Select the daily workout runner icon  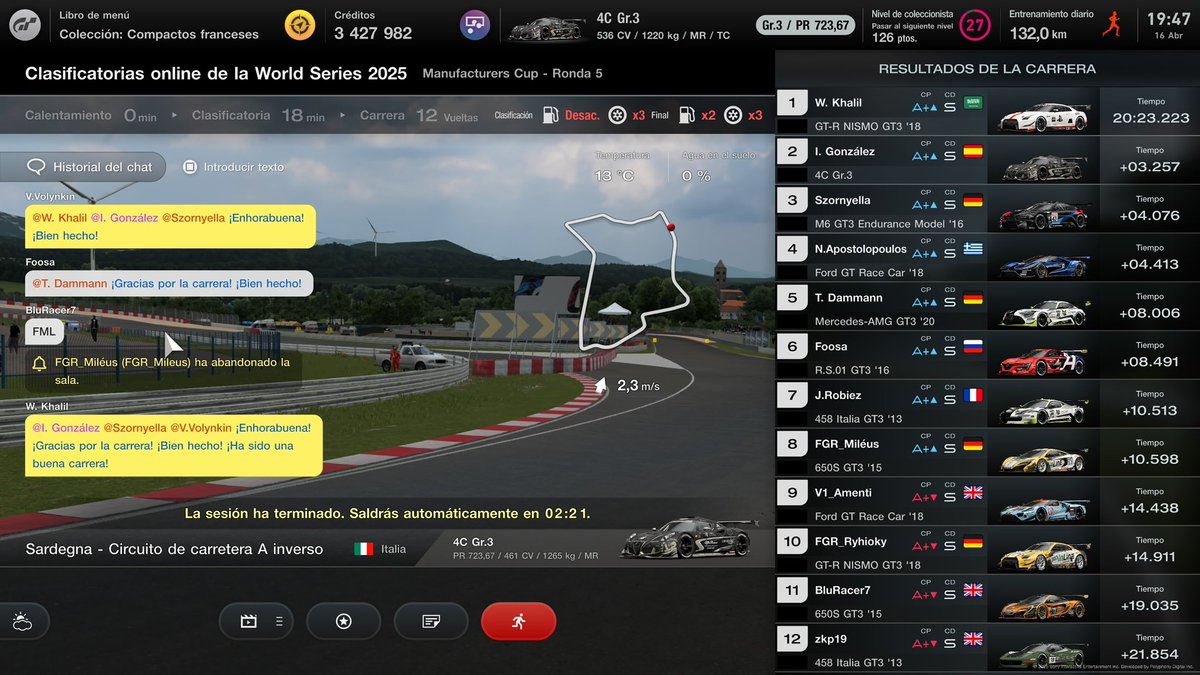[1111, 26]
